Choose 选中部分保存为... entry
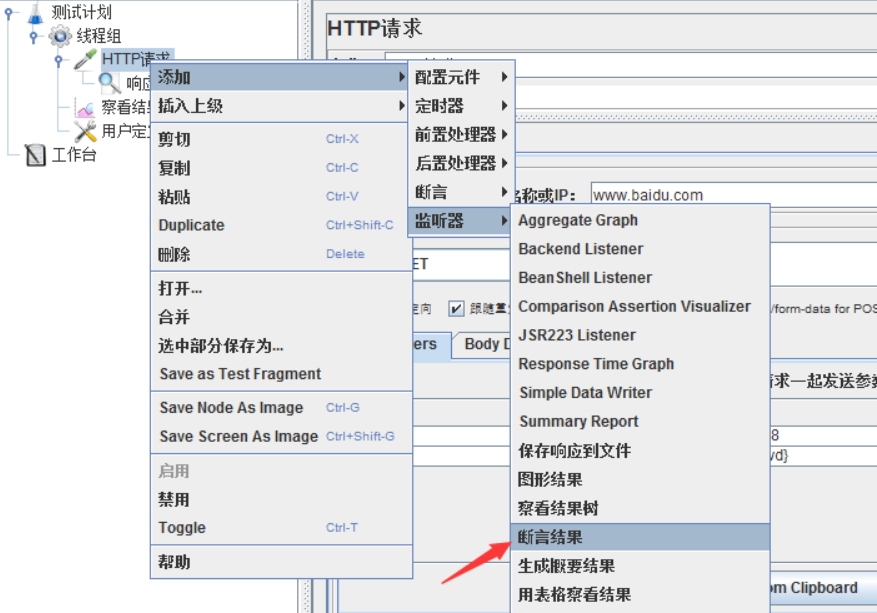This screenshot has width=877, height=613. pos(281,346)
